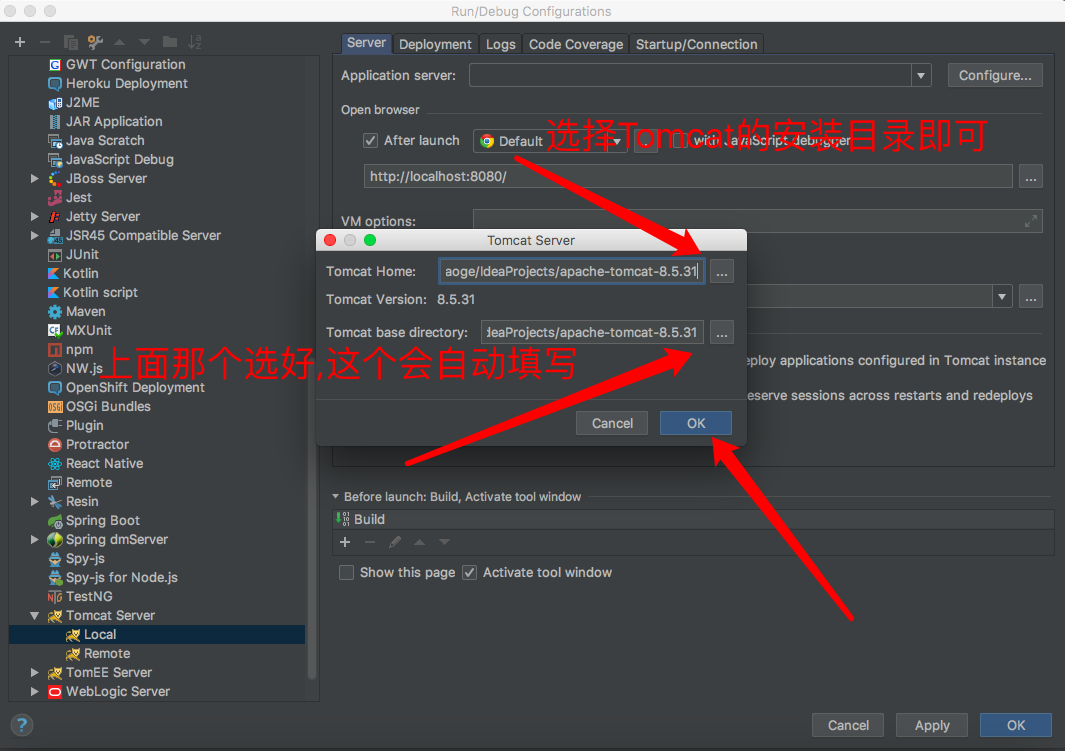Image resolution: width=1065 pixels, height=751 pixels.
Task: Select the Java Scratch entry
Action: tap(105, 141)
